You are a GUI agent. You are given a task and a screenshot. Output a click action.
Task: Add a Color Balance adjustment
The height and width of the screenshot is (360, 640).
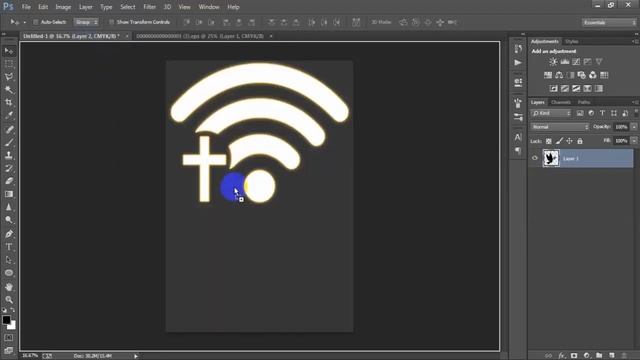[x=559, y=75]
